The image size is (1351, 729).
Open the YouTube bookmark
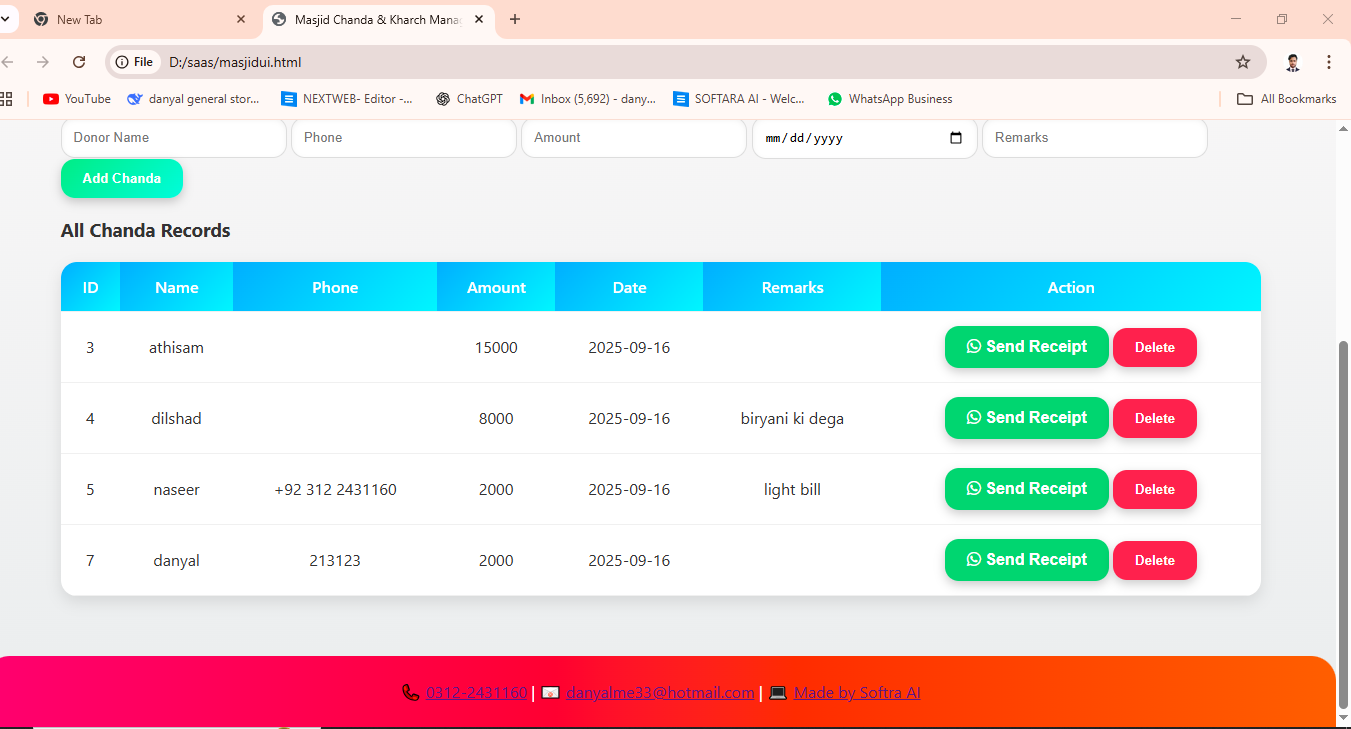click(77, 99)
